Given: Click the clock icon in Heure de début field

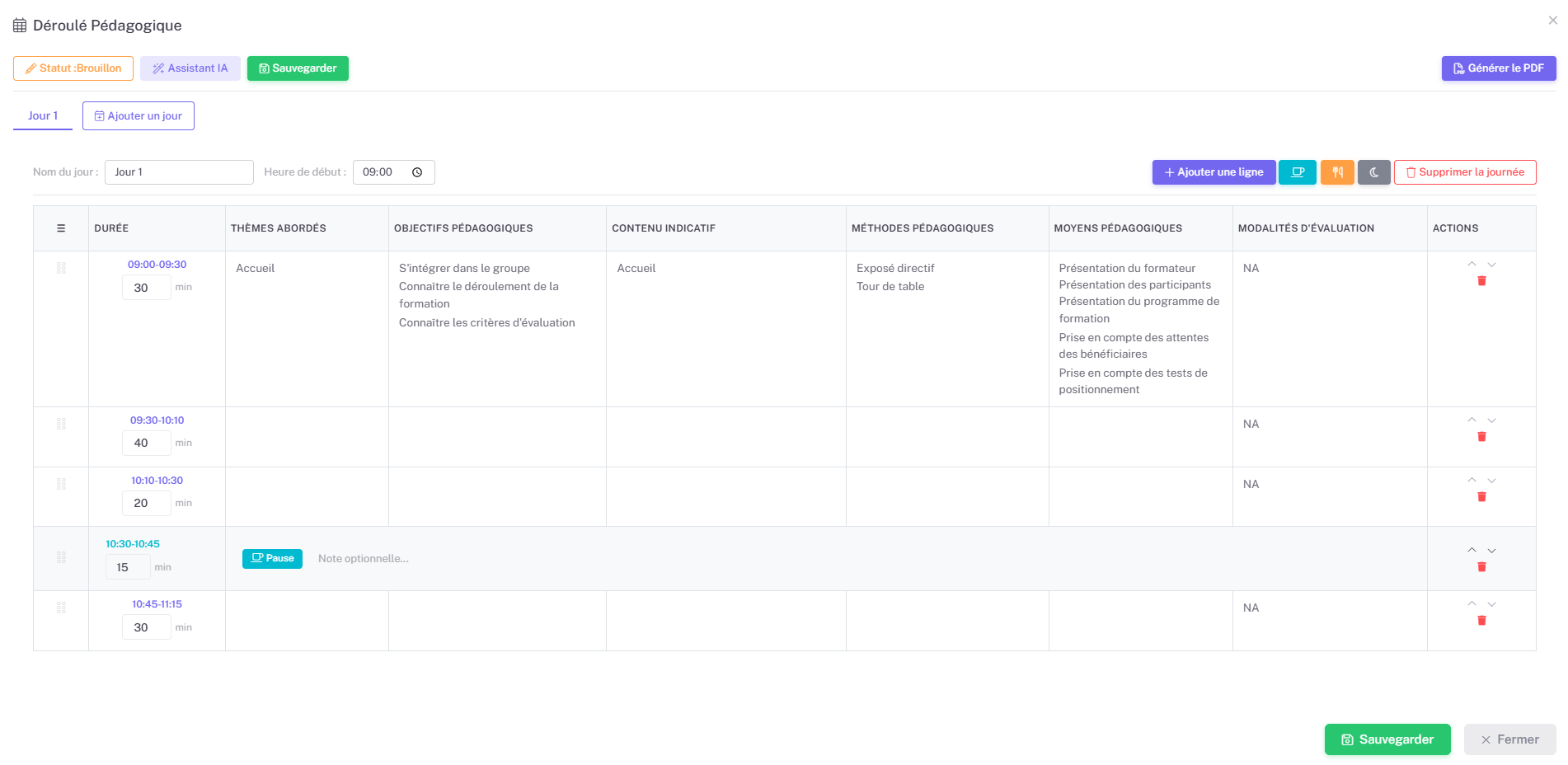Looking at the screenshot, I should click(x=418, y=171).
